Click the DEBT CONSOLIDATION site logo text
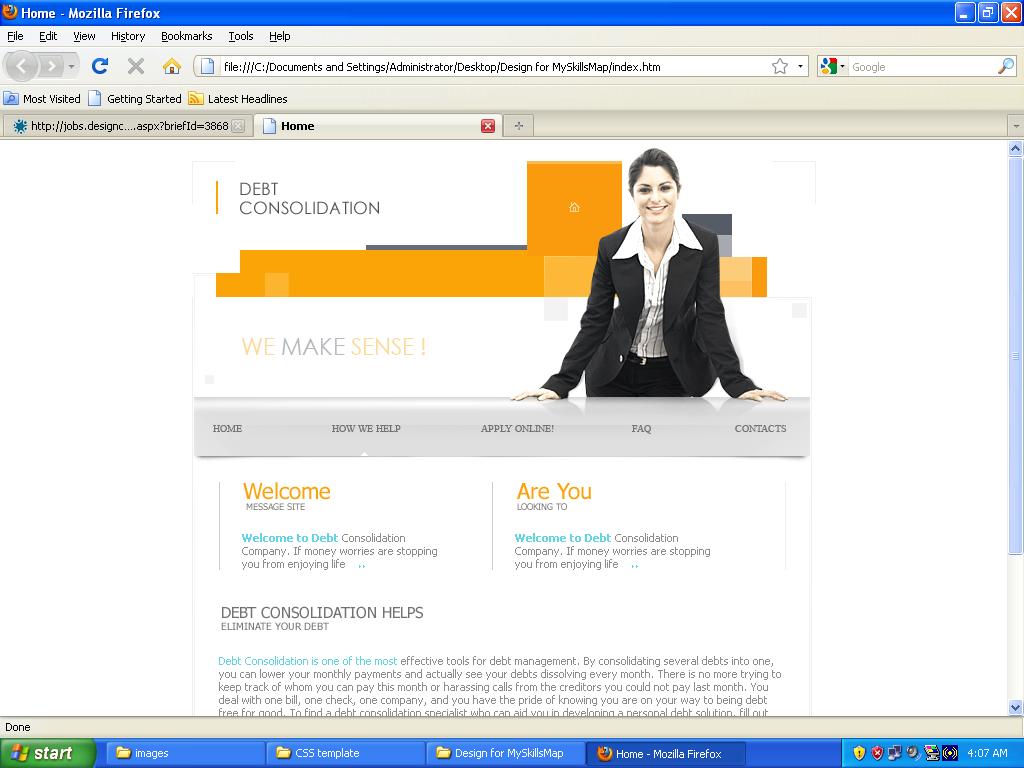1024x768 pixels. [x=309, y=199]
